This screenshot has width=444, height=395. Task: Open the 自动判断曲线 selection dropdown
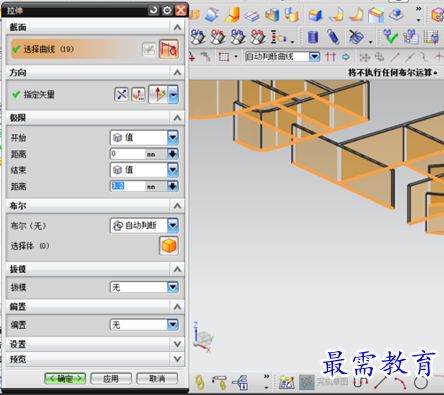click(314, 57)
